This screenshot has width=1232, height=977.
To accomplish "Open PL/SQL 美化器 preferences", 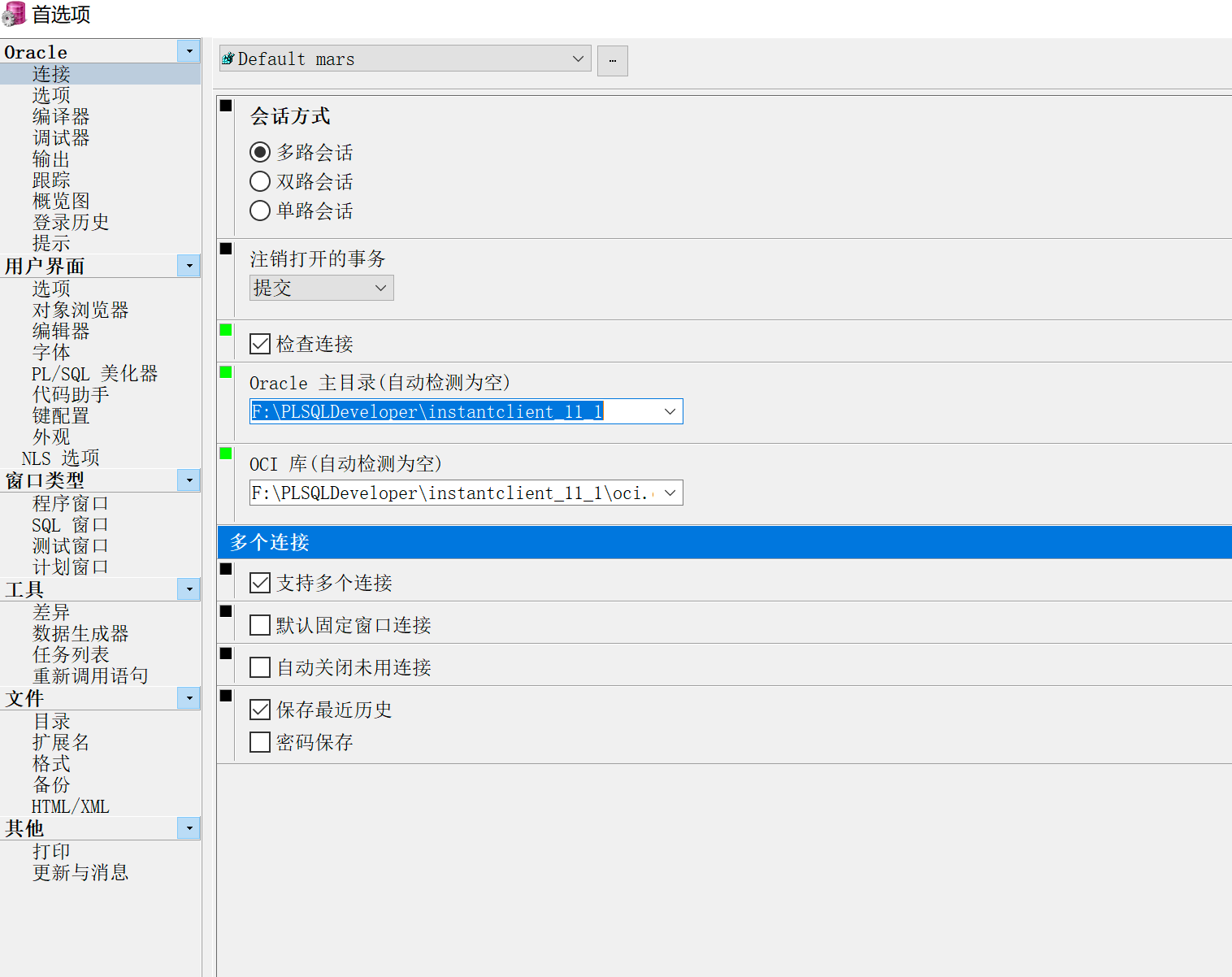I will pos(95,373).
